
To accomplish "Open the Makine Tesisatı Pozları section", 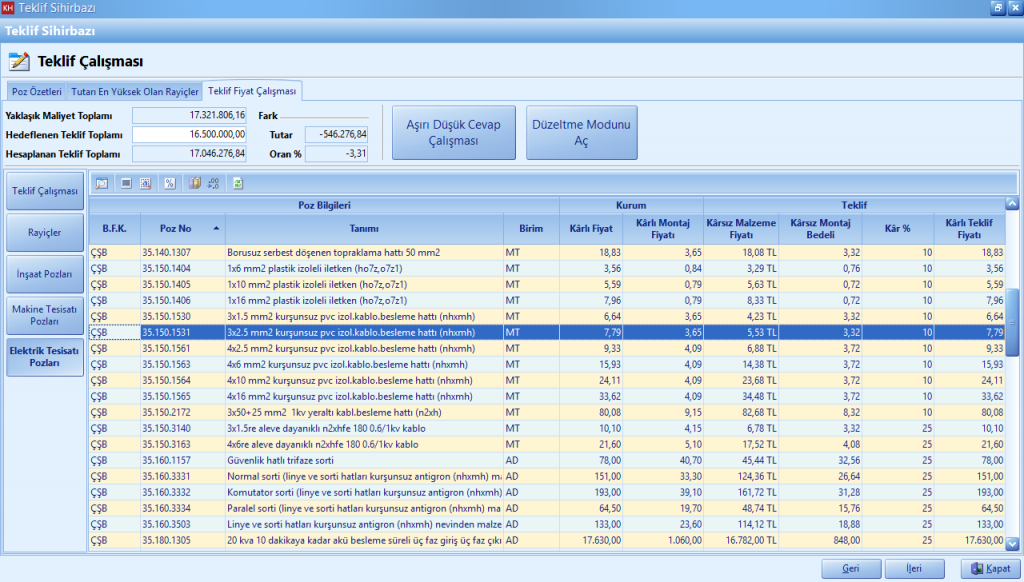I will [x=43, y=315].
